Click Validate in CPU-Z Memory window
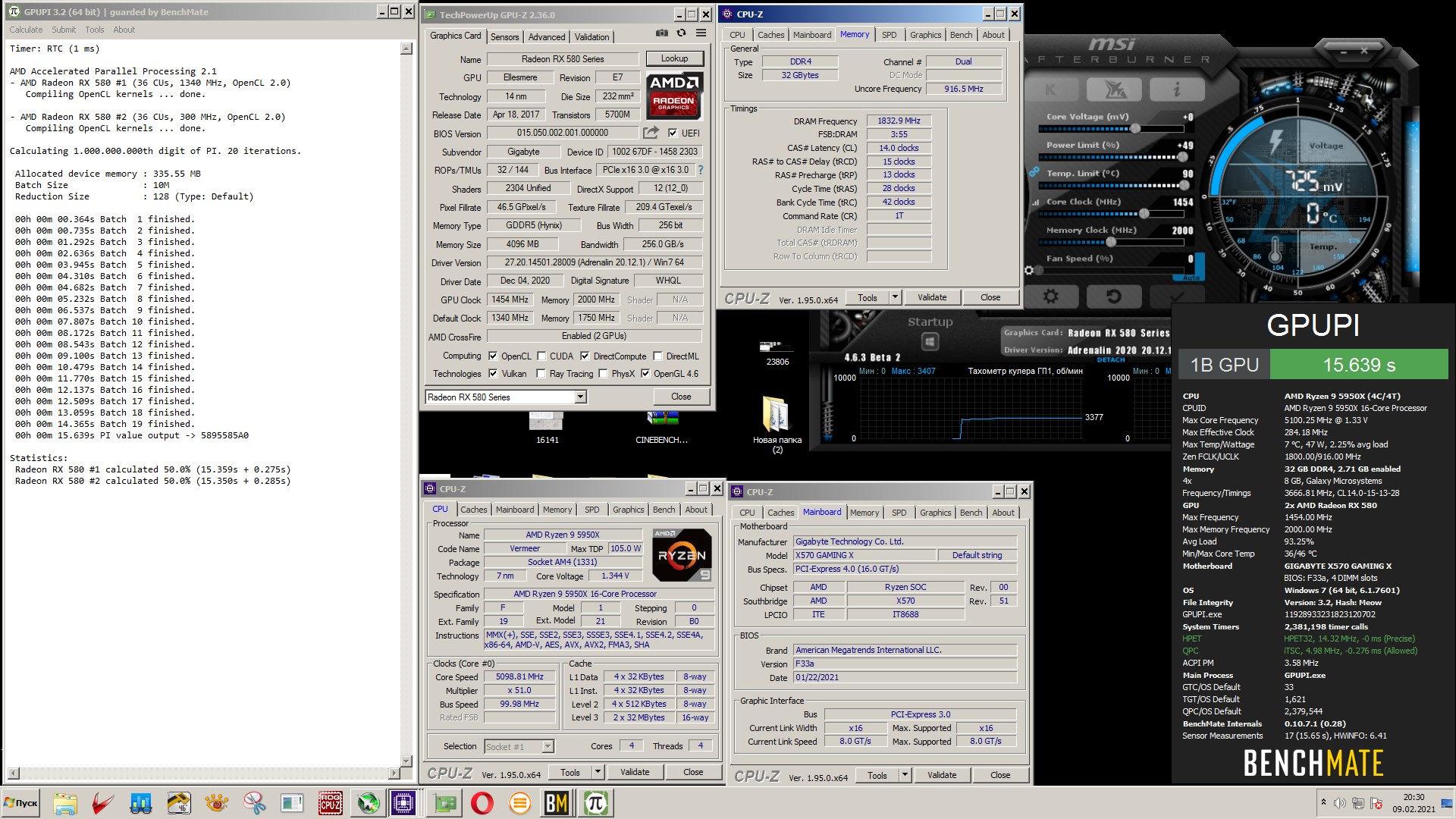This screenshot has width=1456, height=819. (x=932, y=297)
